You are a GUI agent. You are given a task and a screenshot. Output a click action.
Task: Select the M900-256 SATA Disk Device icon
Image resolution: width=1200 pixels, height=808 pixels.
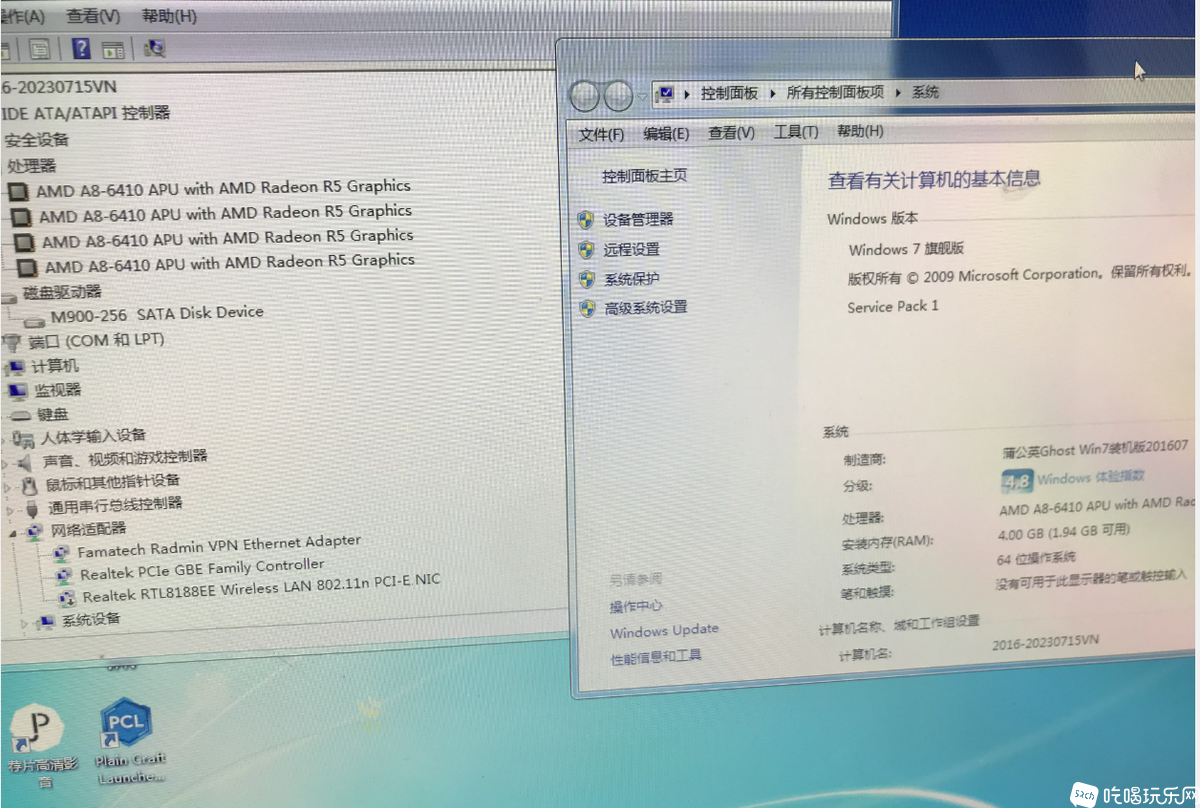click(x=35, y=320)
